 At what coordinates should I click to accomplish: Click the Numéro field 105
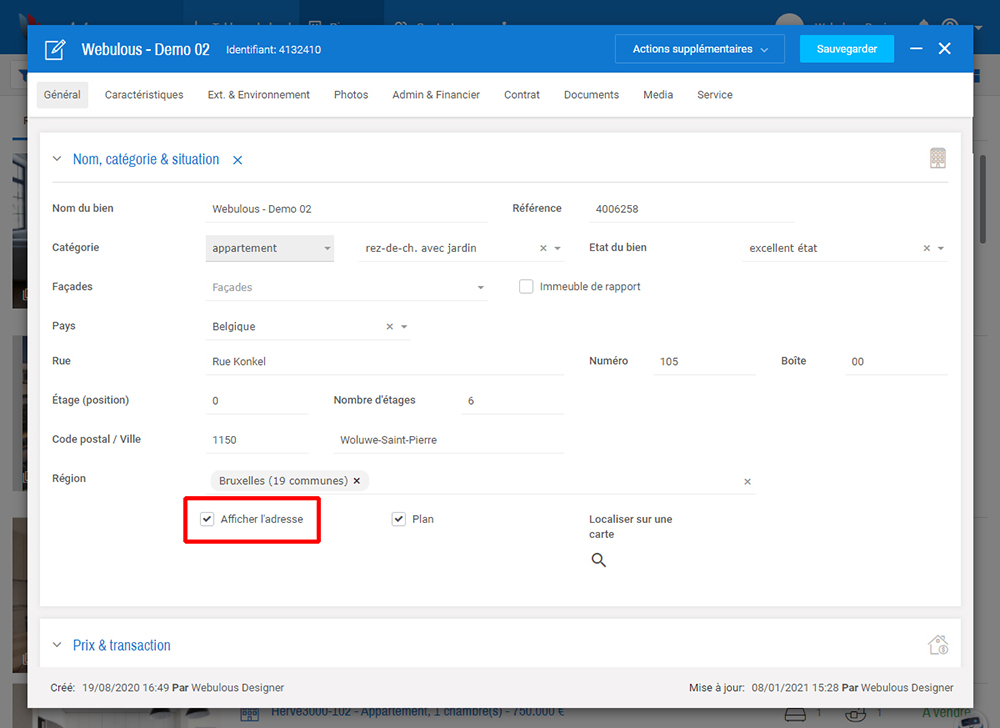[704, 361]
